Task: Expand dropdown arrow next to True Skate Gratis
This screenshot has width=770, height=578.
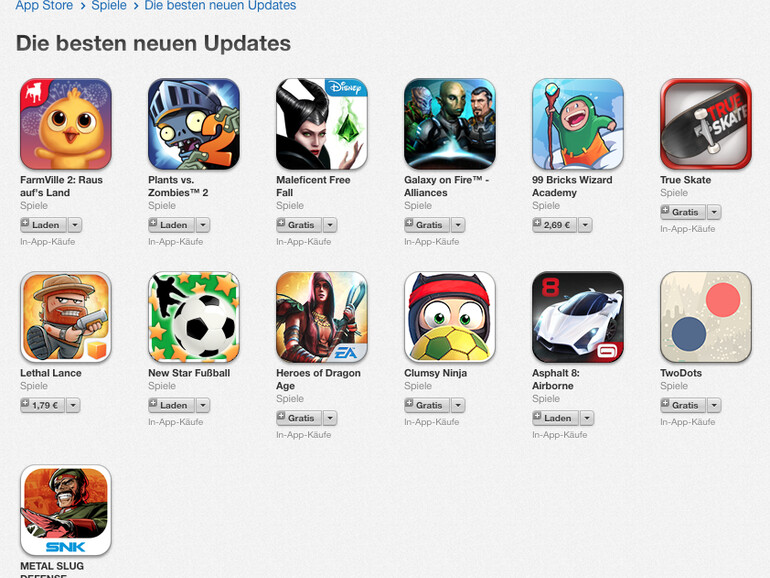Action: click(714, 212)
